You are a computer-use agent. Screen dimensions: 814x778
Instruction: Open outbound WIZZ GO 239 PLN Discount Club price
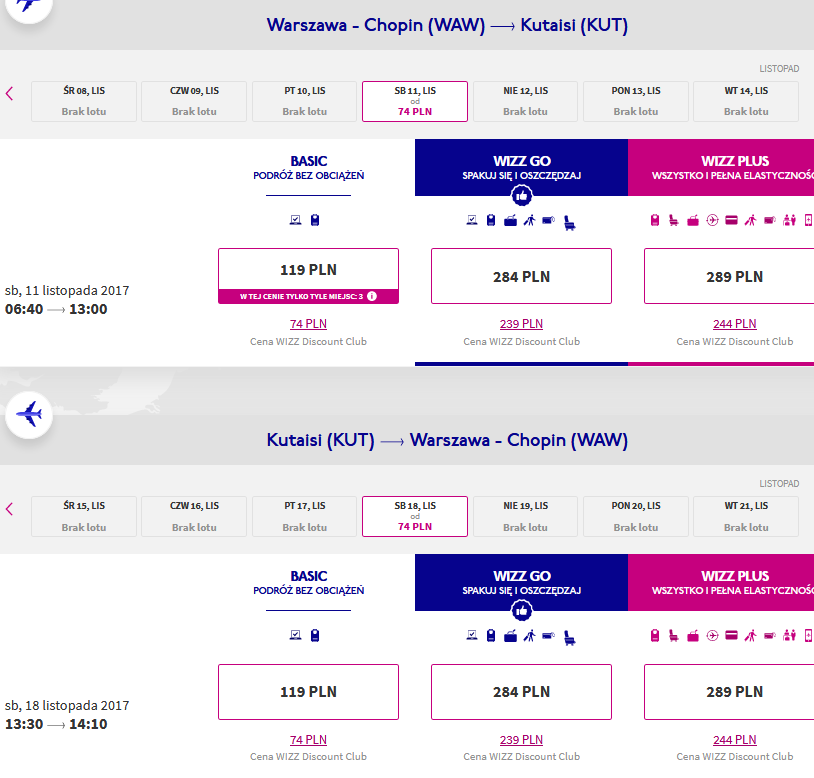click(521, 324)
